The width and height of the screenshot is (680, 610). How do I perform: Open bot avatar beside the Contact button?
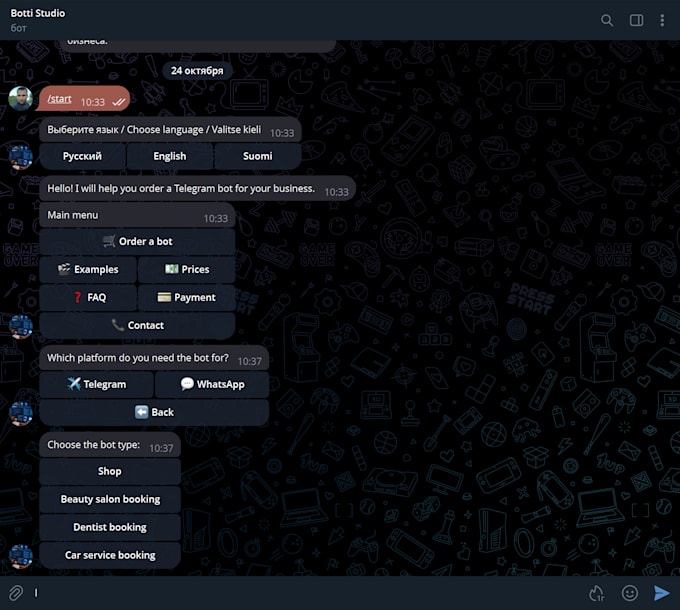coord(20,326)
